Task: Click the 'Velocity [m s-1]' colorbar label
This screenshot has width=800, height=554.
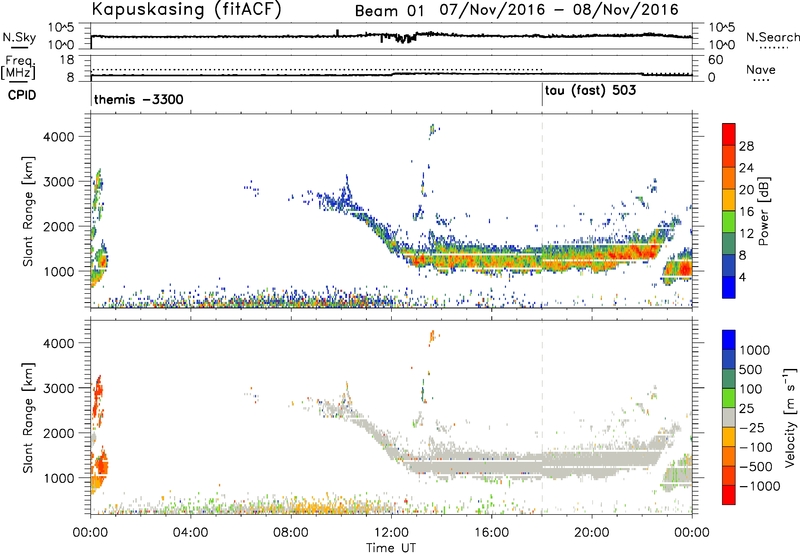Action: pyautogui.click(x=790, y=417)
